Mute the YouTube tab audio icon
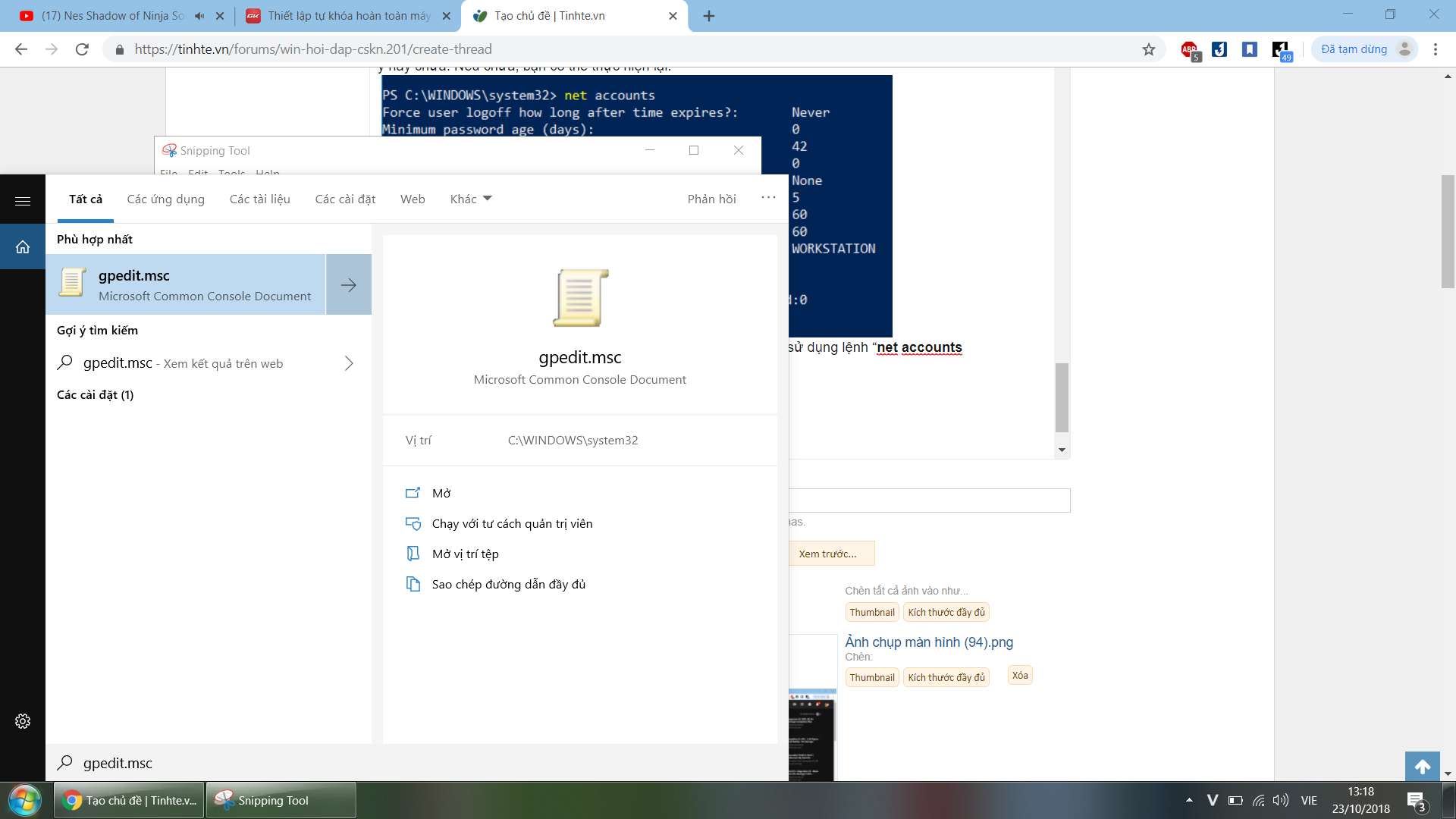This screenshot has height=819, width=1456. (199, 16)
